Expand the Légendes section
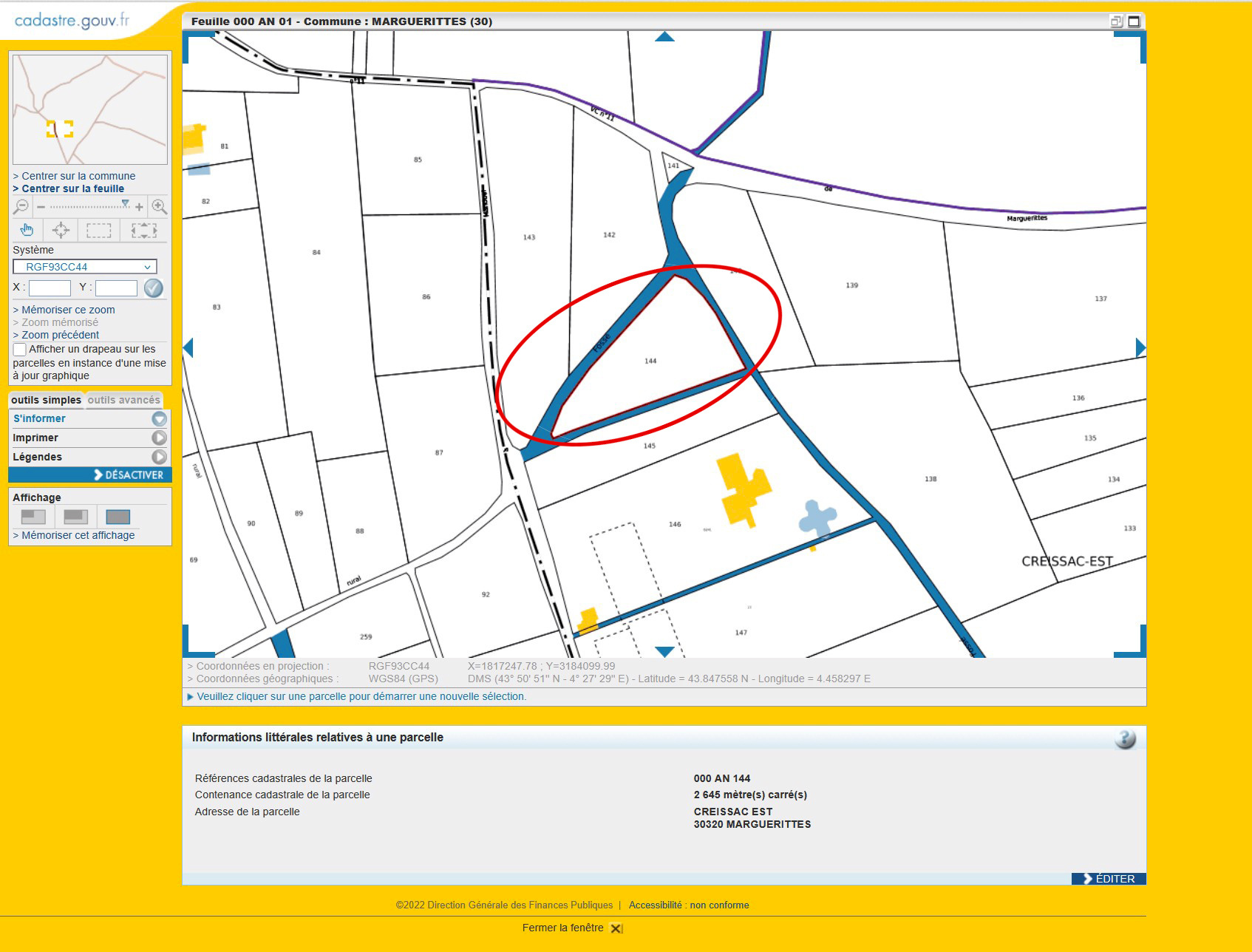Image resolution: width=1252 pixels, height=952 pixels. (159, 457)
